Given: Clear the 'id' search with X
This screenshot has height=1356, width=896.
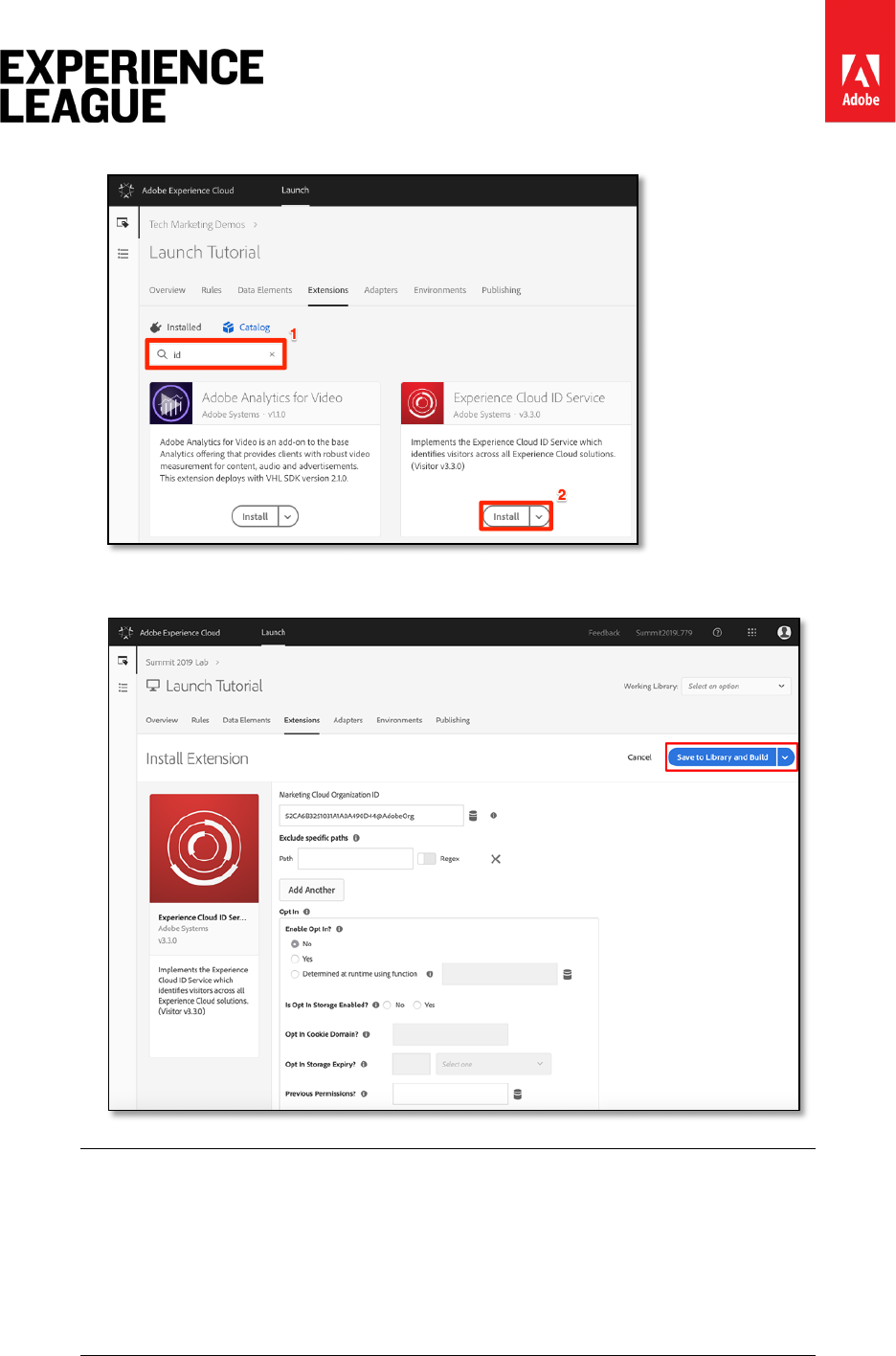Looking at the screenshot, I should [x=272, y=354].
